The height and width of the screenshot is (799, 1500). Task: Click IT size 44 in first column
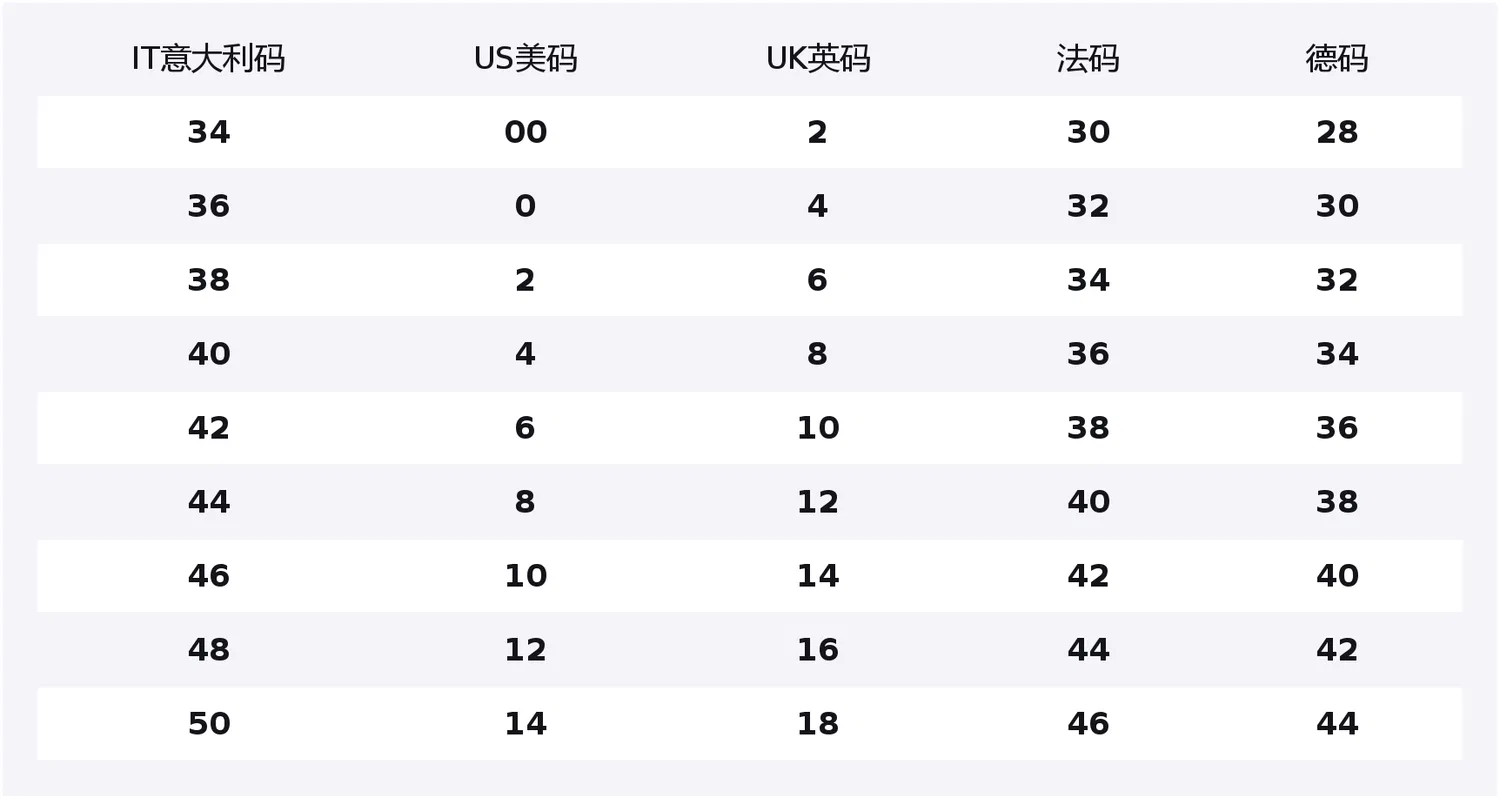click(209, 502)
